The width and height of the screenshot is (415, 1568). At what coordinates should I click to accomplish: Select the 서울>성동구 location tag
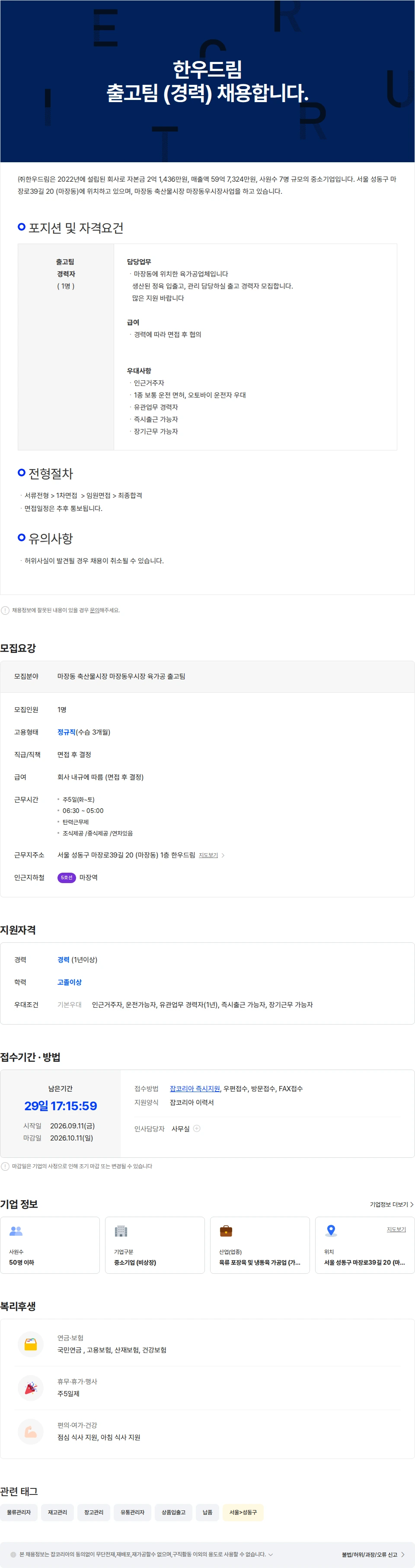click(243, 1513)
